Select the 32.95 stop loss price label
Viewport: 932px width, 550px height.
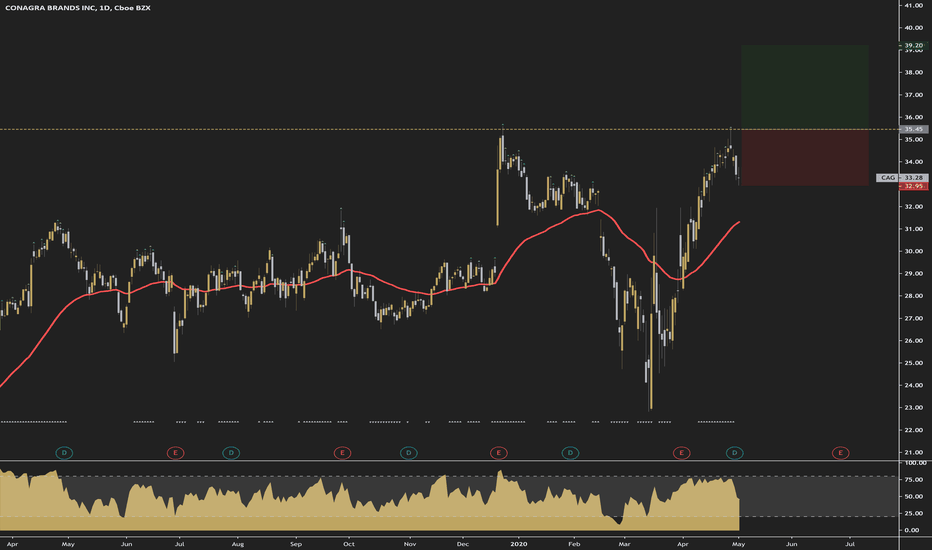(913, 186)
